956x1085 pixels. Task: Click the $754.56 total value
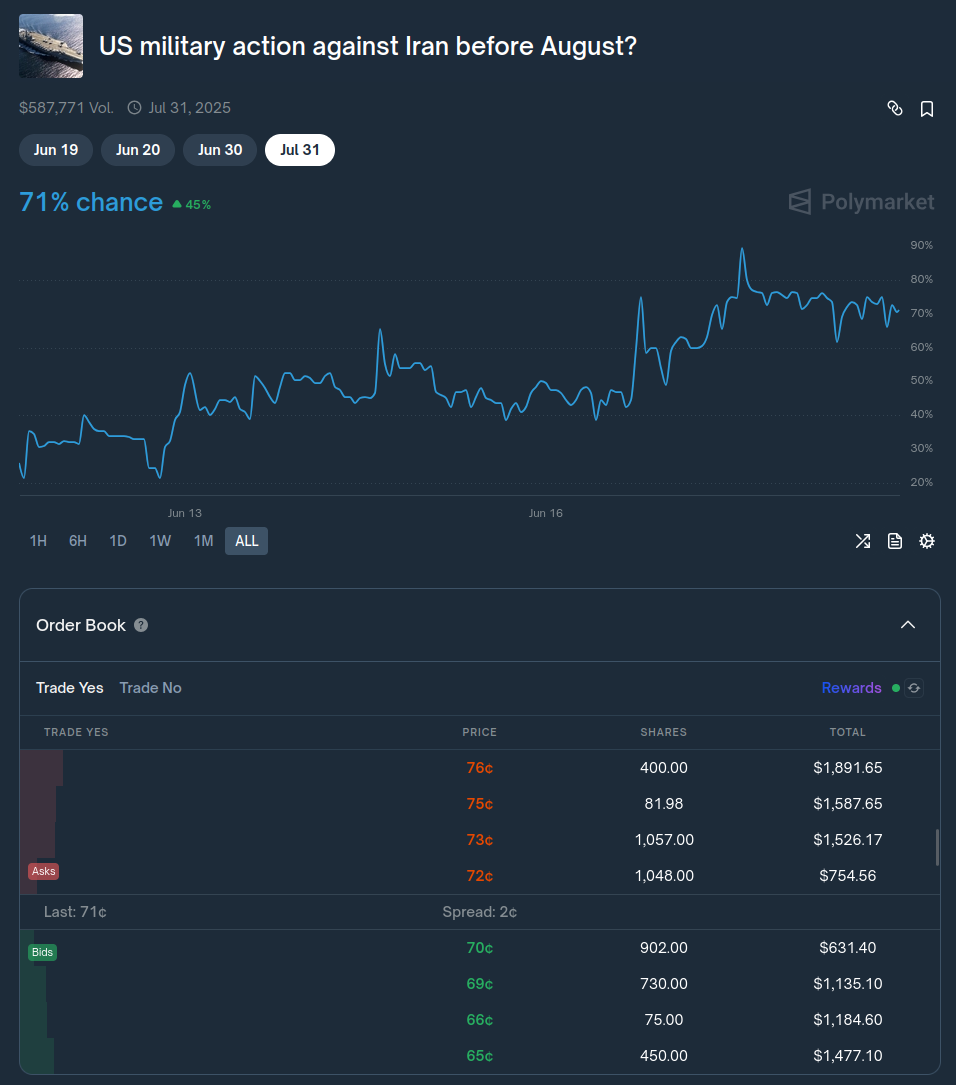point(847,876)
